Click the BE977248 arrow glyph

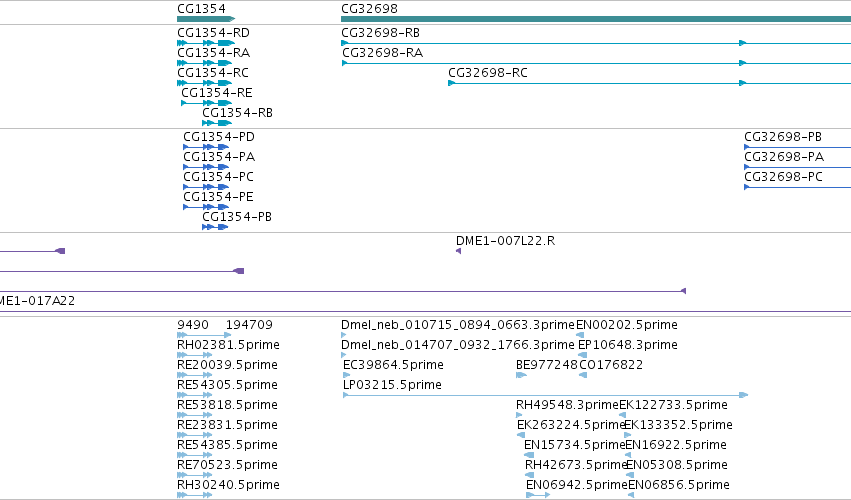(521, 375)
